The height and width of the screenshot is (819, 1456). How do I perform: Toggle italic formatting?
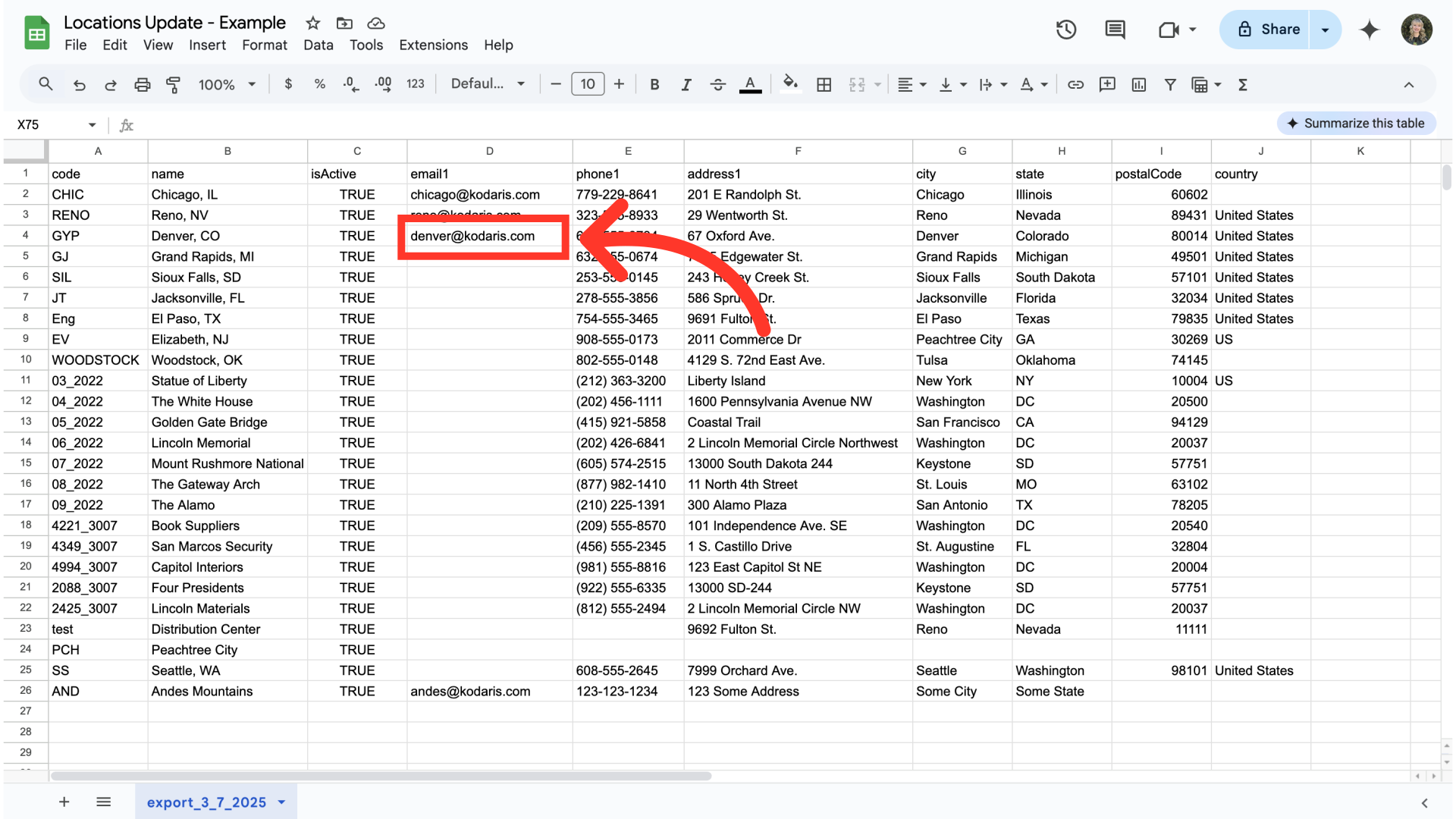pos(686,85)
